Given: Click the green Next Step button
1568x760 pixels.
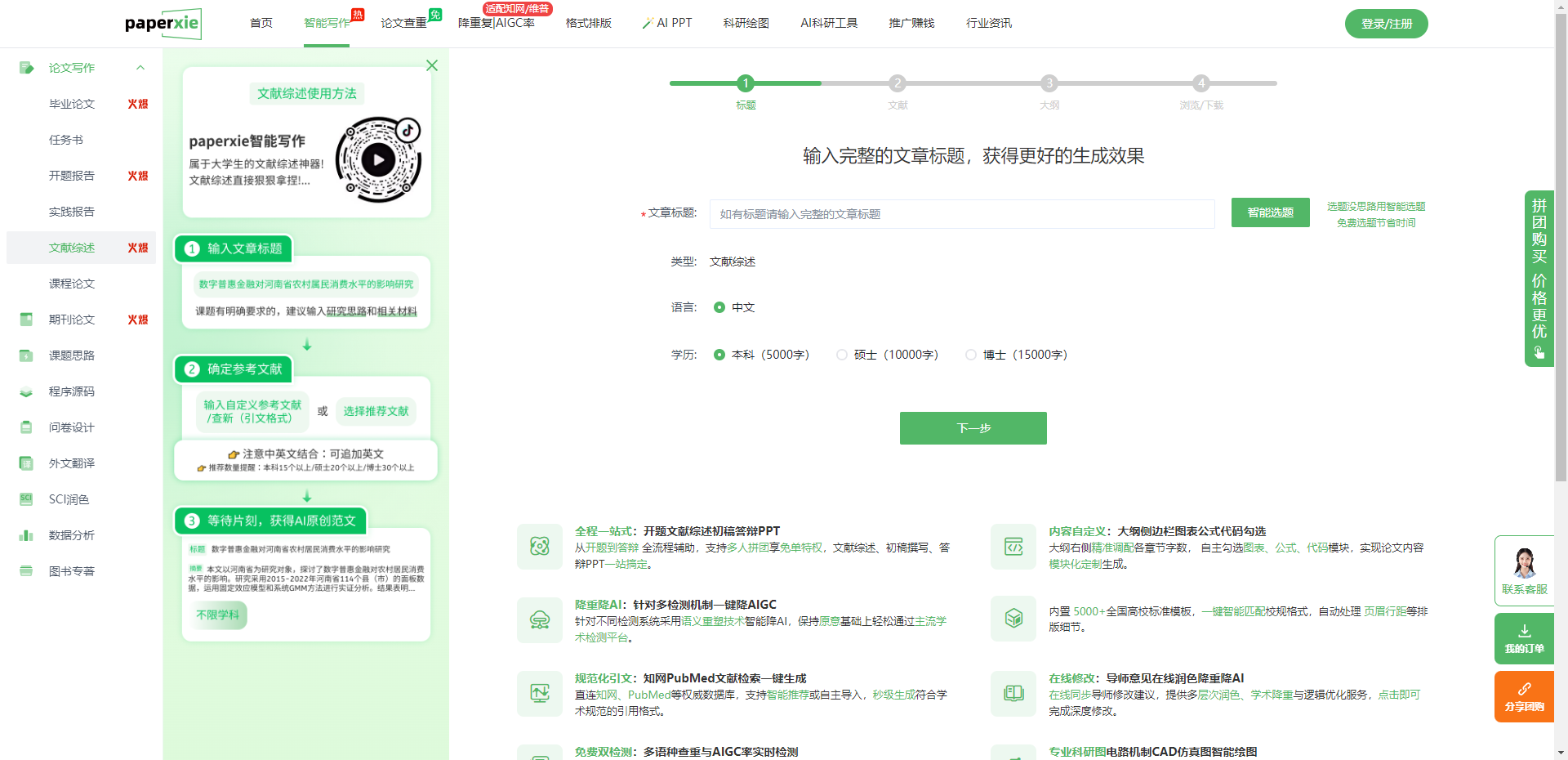Looking at the screenshot, I should pyautogui.click(x=973, y=428).
